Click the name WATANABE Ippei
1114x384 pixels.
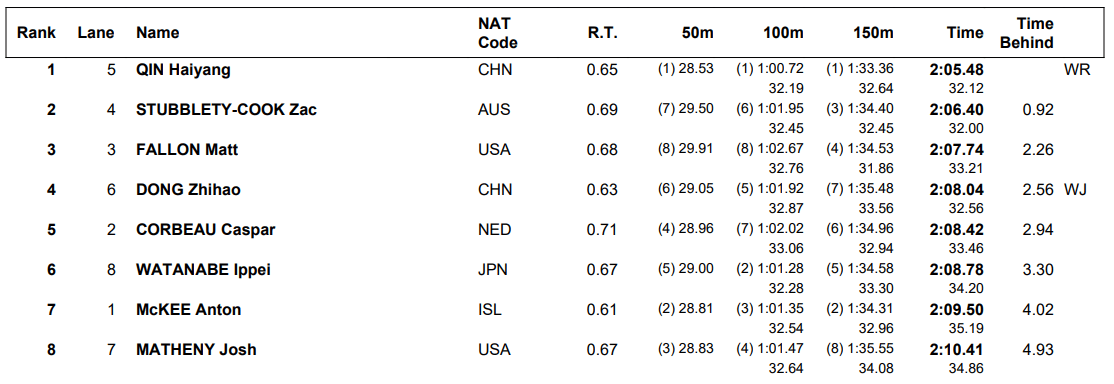[204, 270]
